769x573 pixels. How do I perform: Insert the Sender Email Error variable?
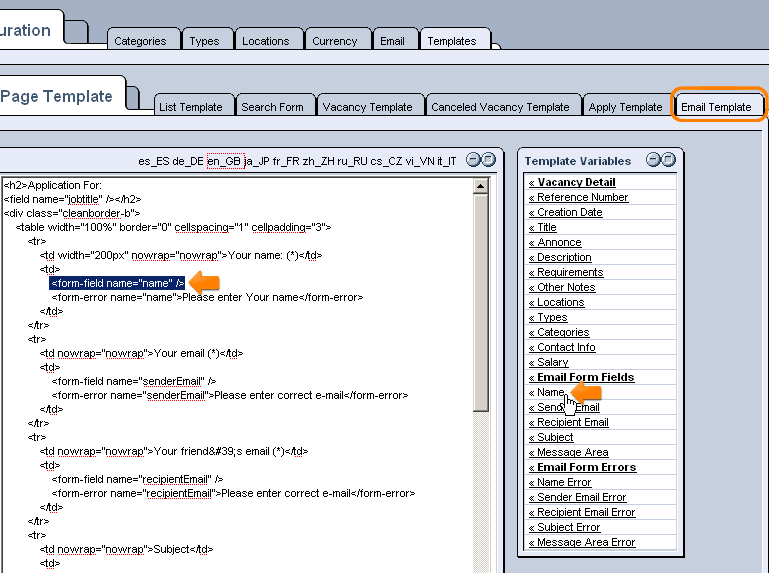coord(577,497)
